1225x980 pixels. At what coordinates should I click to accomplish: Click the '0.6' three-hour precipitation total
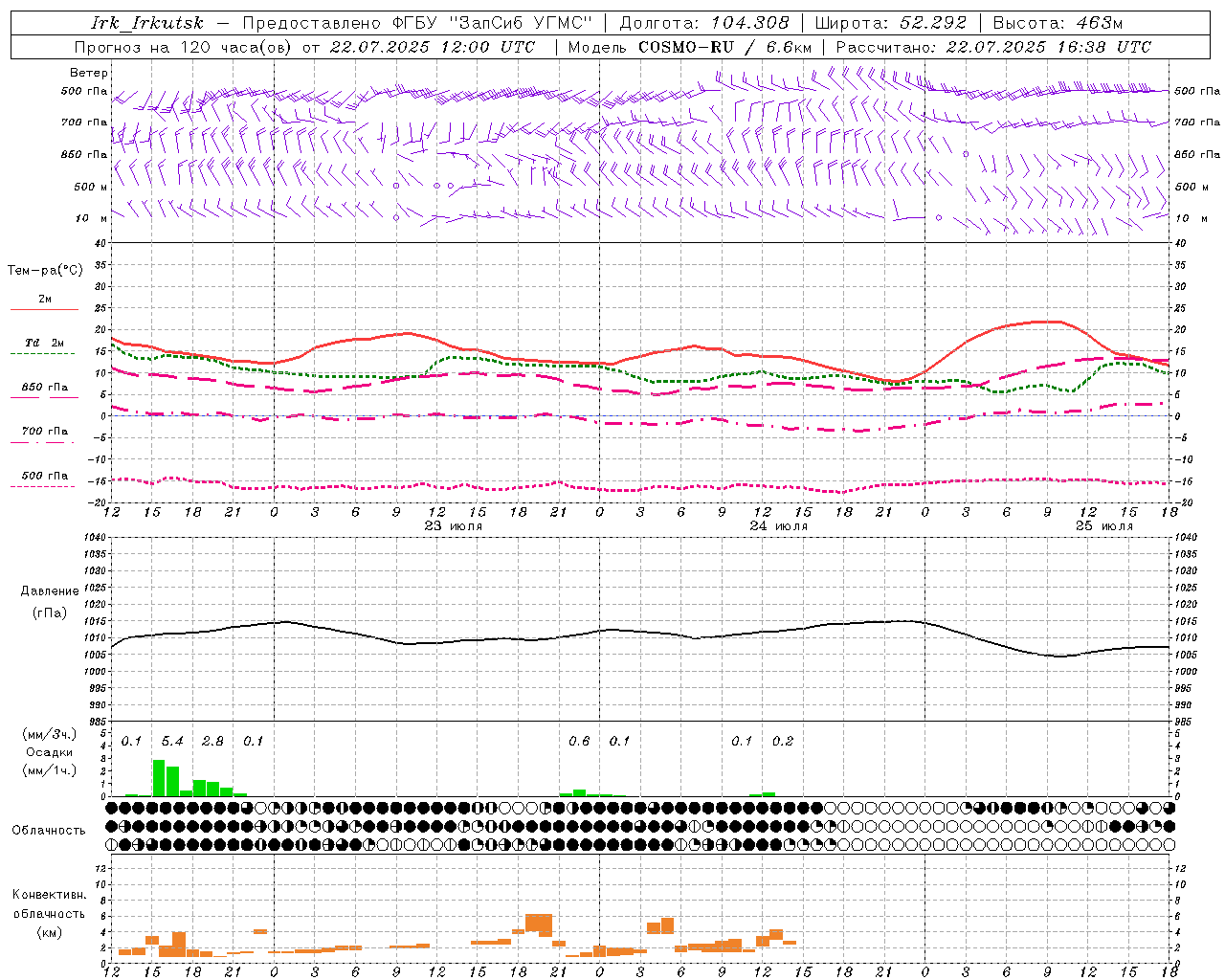click(579, 742)
